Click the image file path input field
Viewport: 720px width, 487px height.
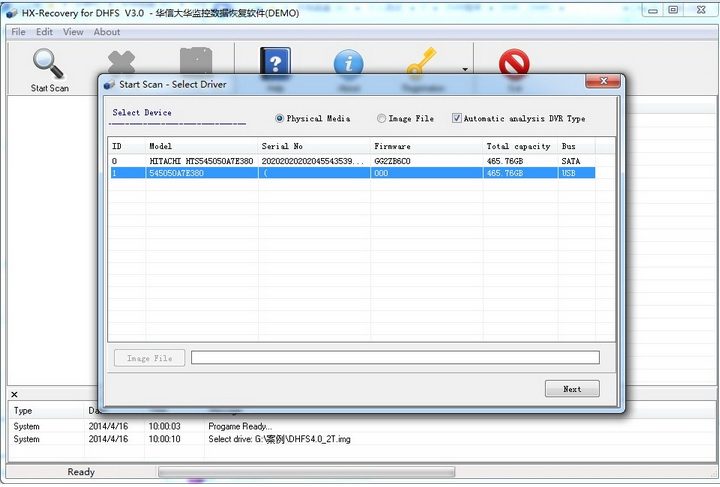click(395, 358)
